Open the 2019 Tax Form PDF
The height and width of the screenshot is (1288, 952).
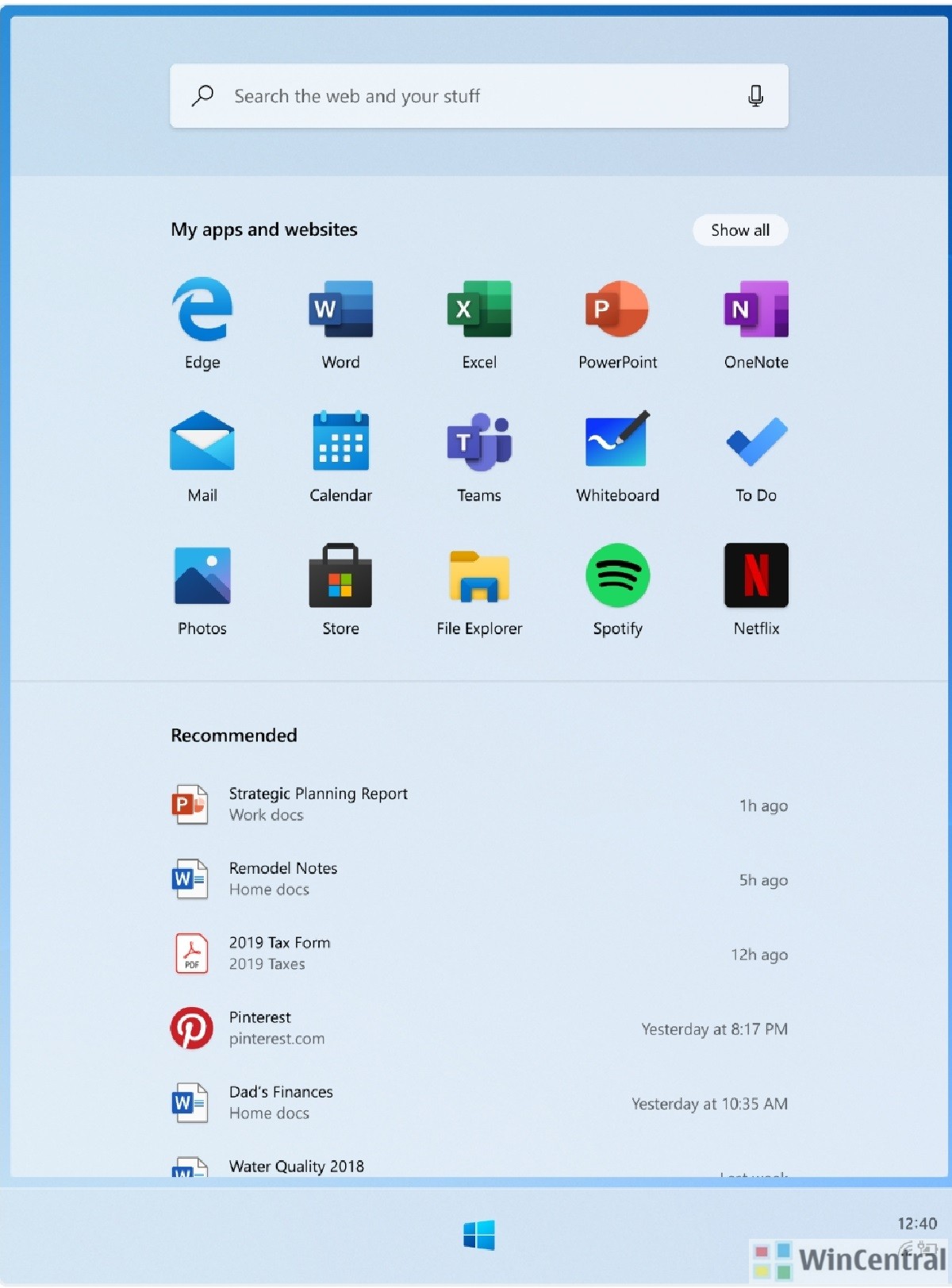pos(479,954)
